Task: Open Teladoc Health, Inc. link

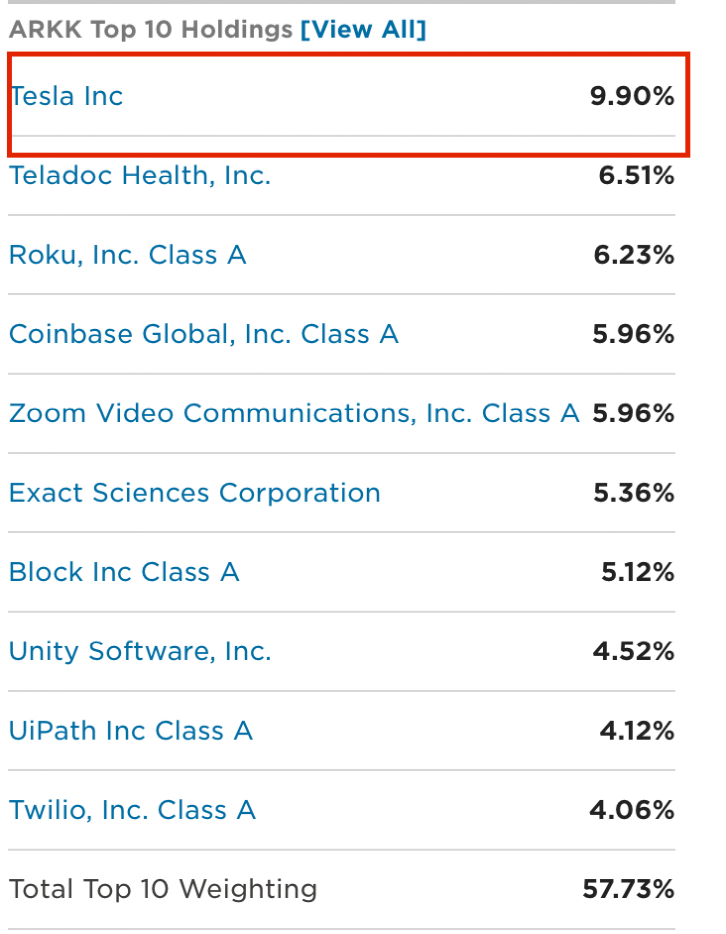Action: pos(140,176)
